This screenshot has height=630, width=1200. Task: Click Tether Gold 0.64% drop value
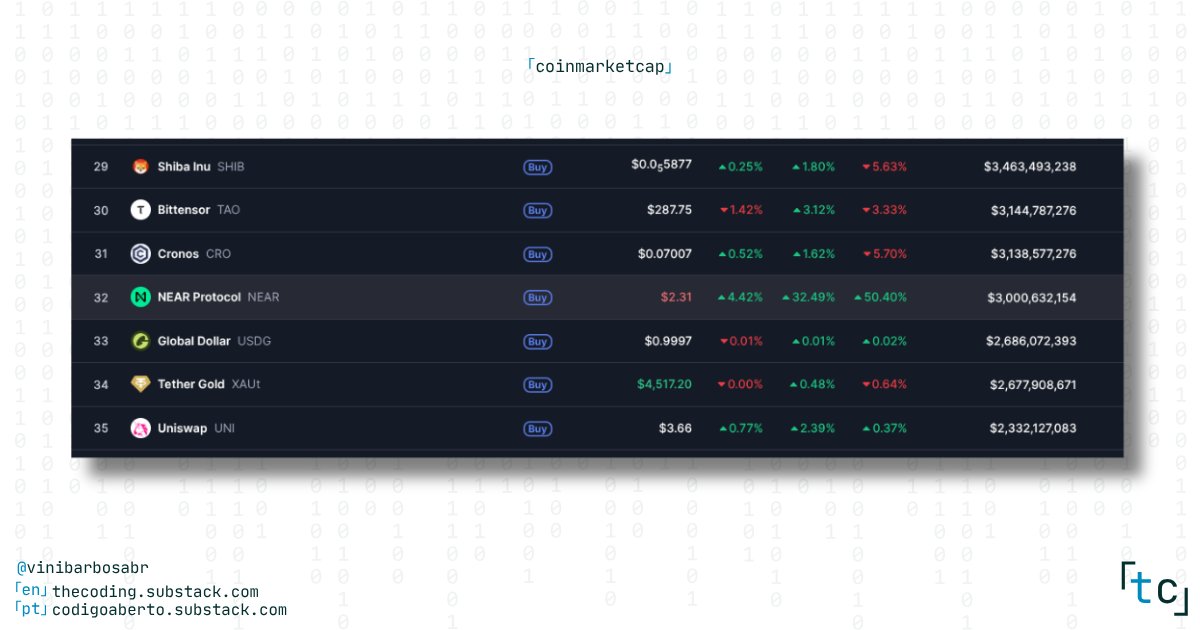[x=885, y=384]
